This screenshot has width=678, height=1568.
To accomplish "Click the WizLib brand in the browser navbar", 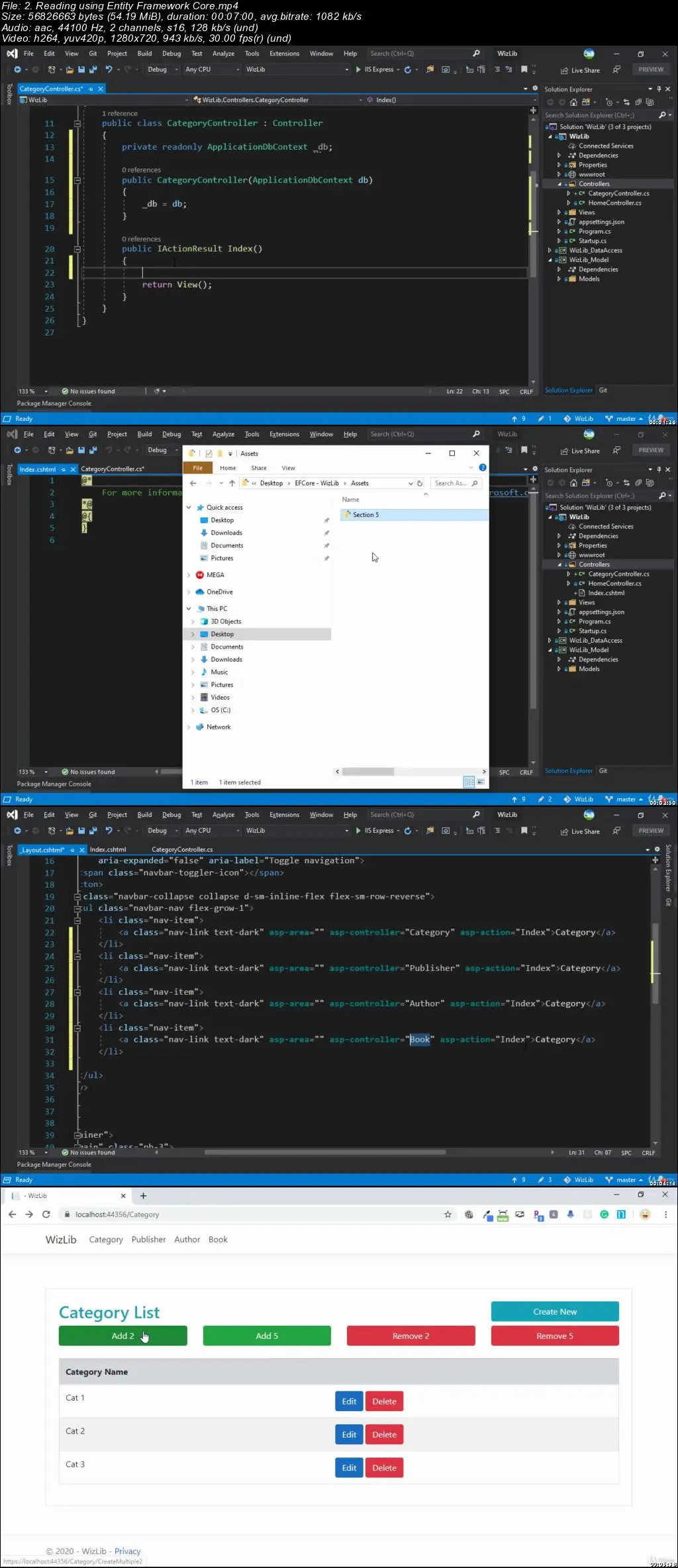I will click(61, 1239).
